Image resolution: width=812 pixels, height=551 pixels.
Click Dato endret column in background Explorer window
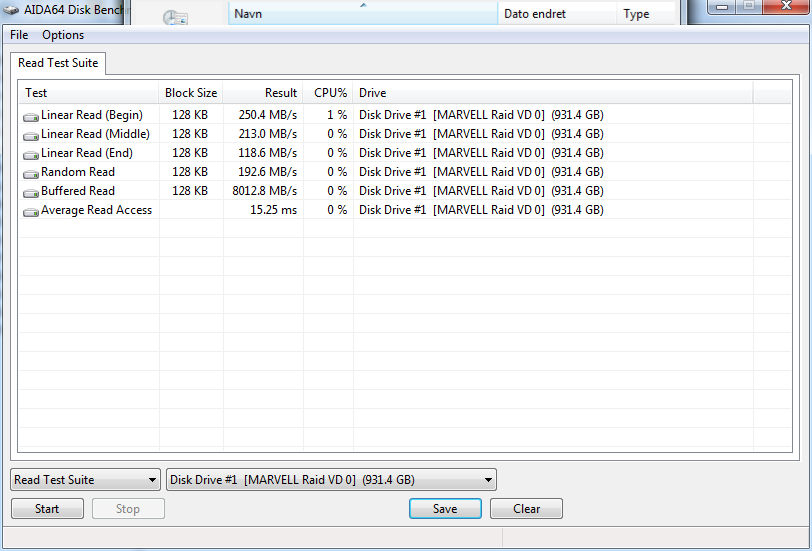(x=557, y=13)
